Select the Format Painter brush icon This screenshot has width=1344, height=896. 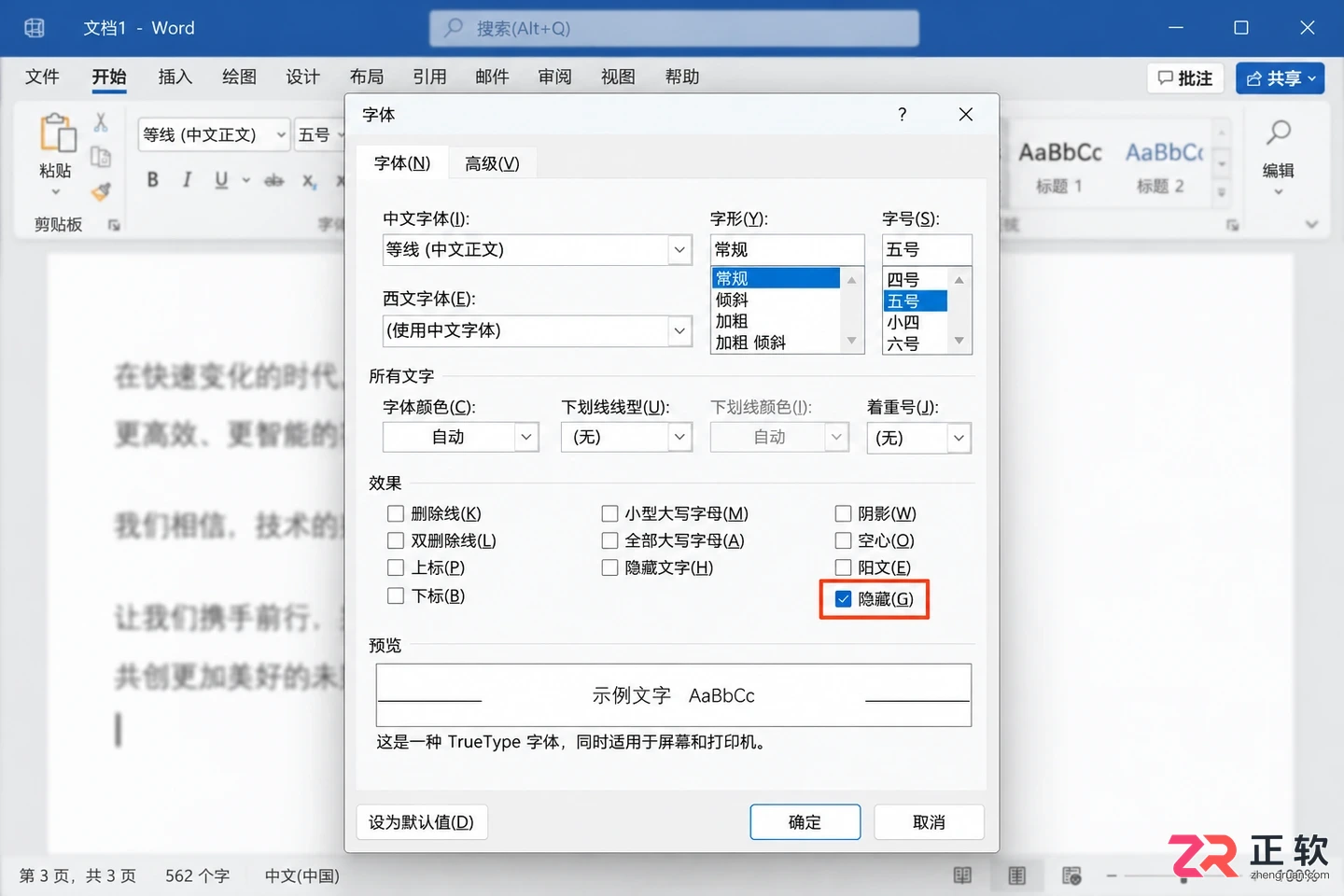point(101,191)
